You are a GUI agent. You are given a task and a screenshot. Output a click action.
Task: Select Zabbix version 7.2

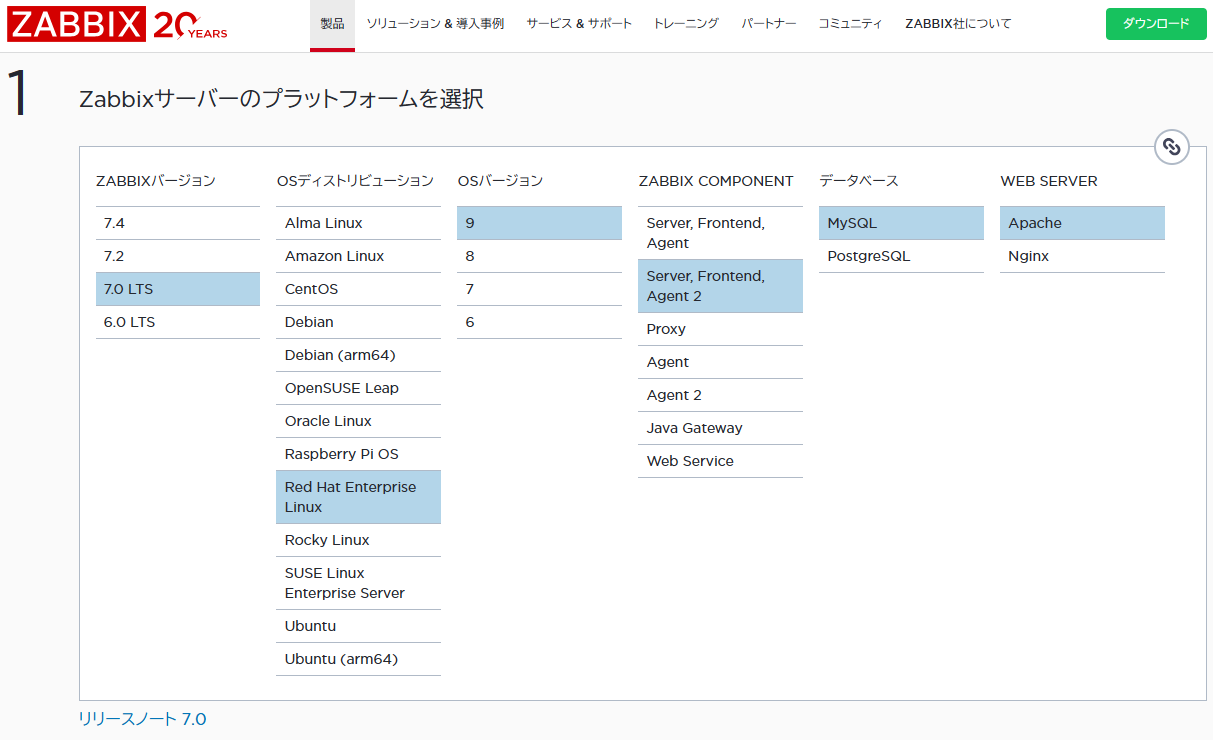(178, 256)
